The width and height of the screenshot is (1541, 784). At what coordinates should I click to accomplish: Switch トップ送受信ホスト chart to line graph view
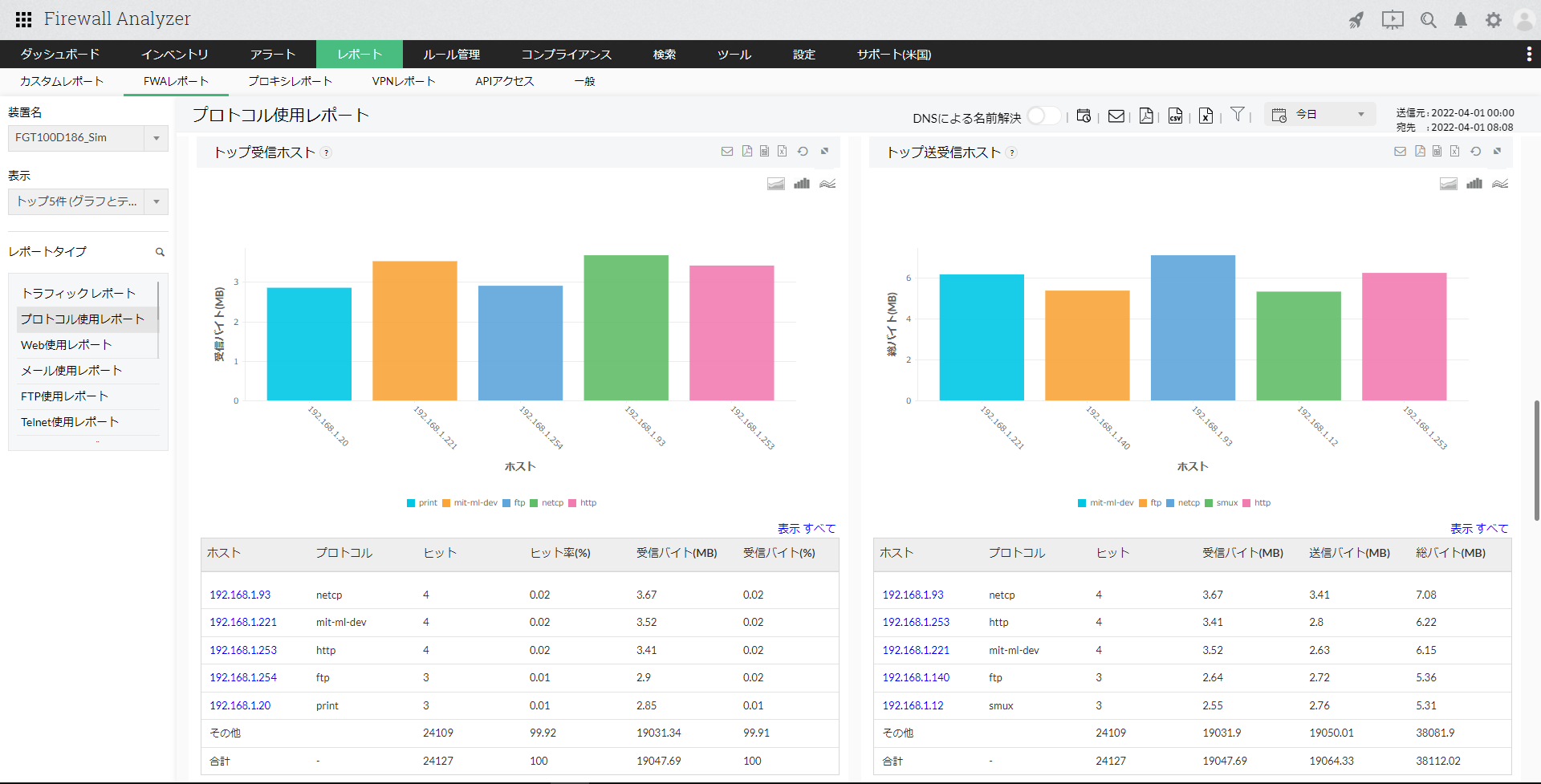1500,184
